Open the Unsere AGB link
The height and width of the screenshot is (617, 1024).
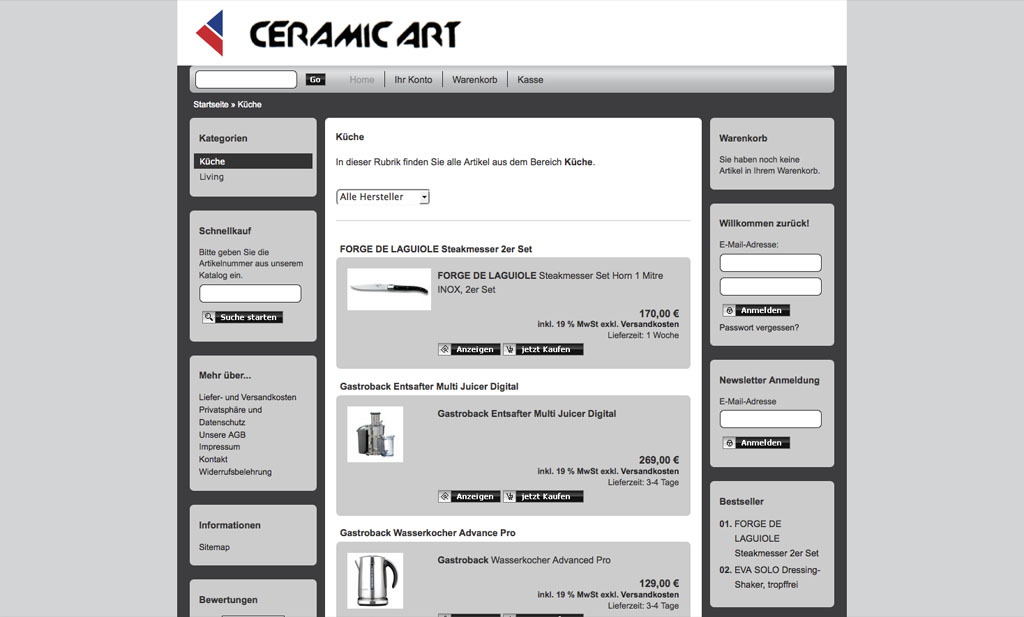coord(223,435)
